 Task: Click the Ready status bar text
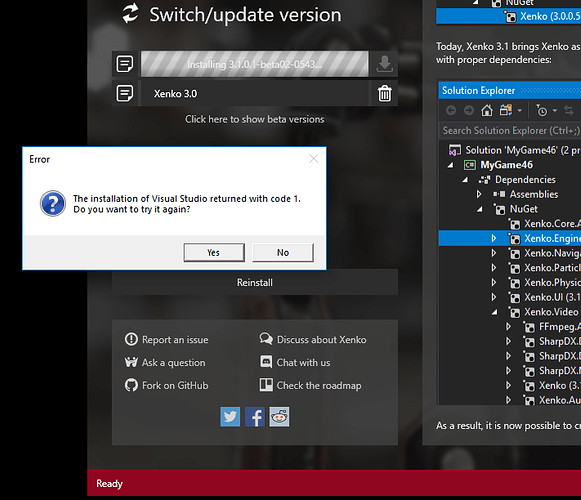click(109, 483)
